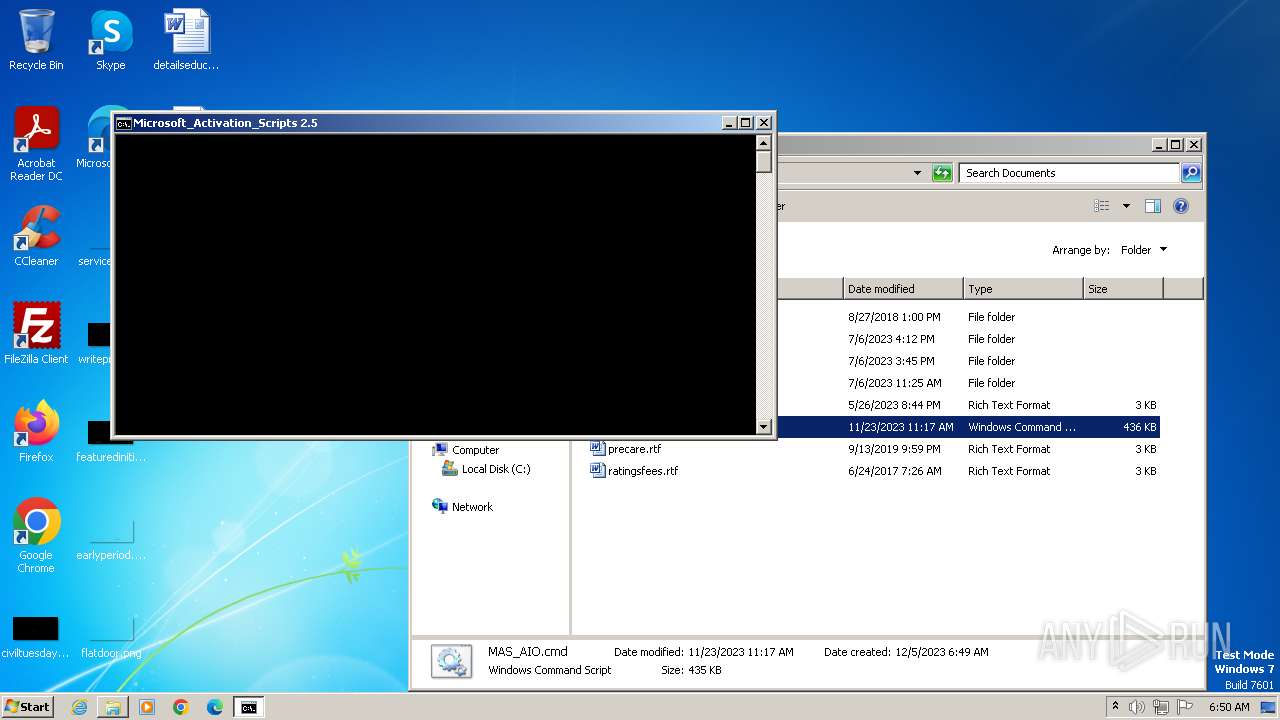Launch FileZilla Client shortcut
Image resolution: width=1280 pixels, height=720 pixels.
(x=36, y=334)
